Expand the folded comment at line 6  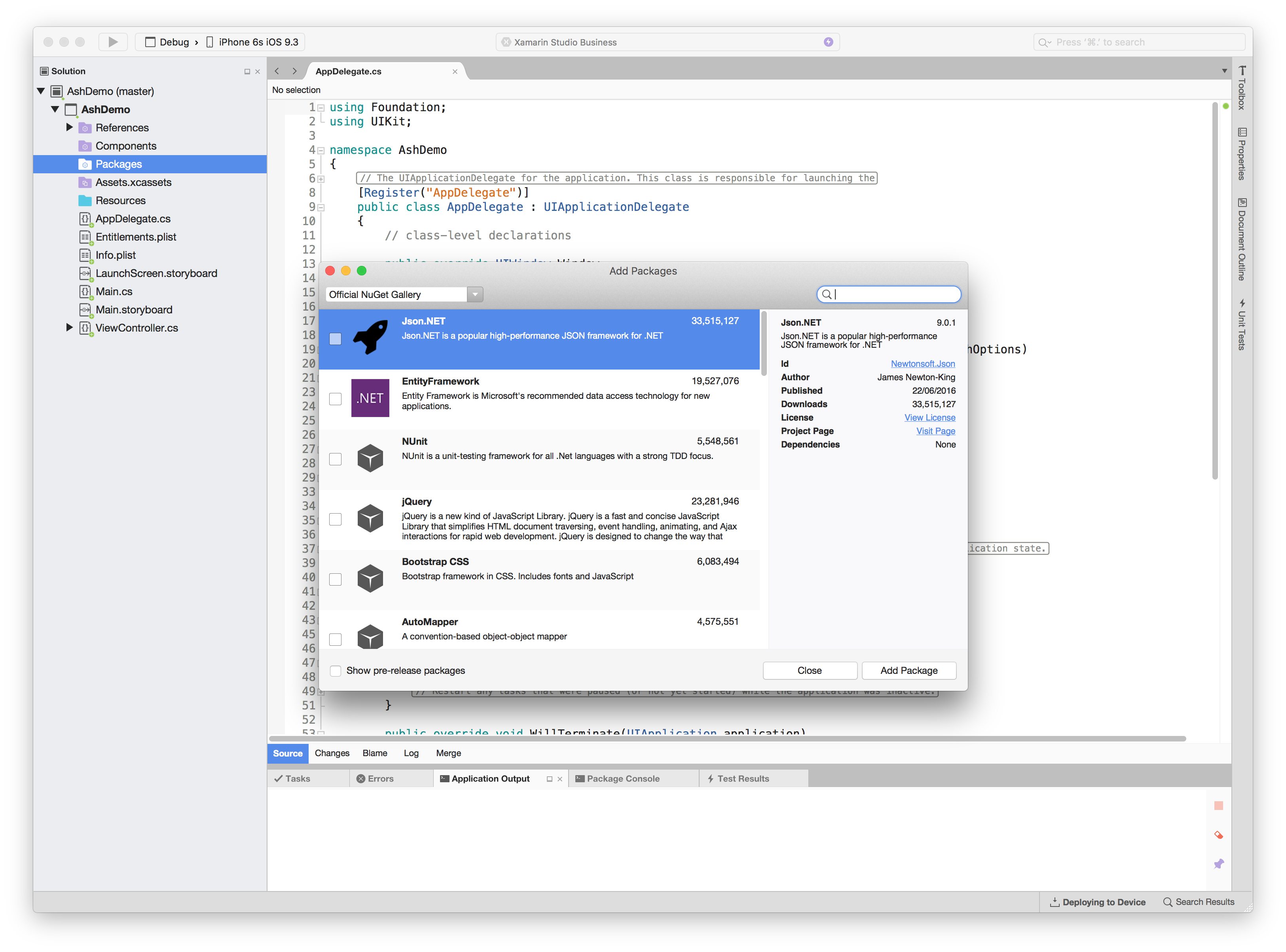coord(321,179)
